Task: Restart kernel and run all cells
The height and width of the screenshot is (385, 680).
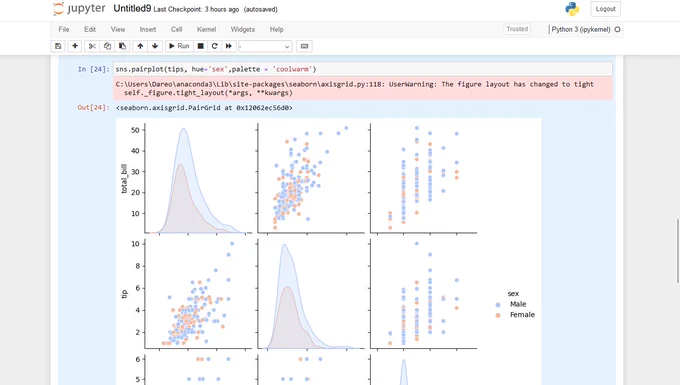Action: 229,46
